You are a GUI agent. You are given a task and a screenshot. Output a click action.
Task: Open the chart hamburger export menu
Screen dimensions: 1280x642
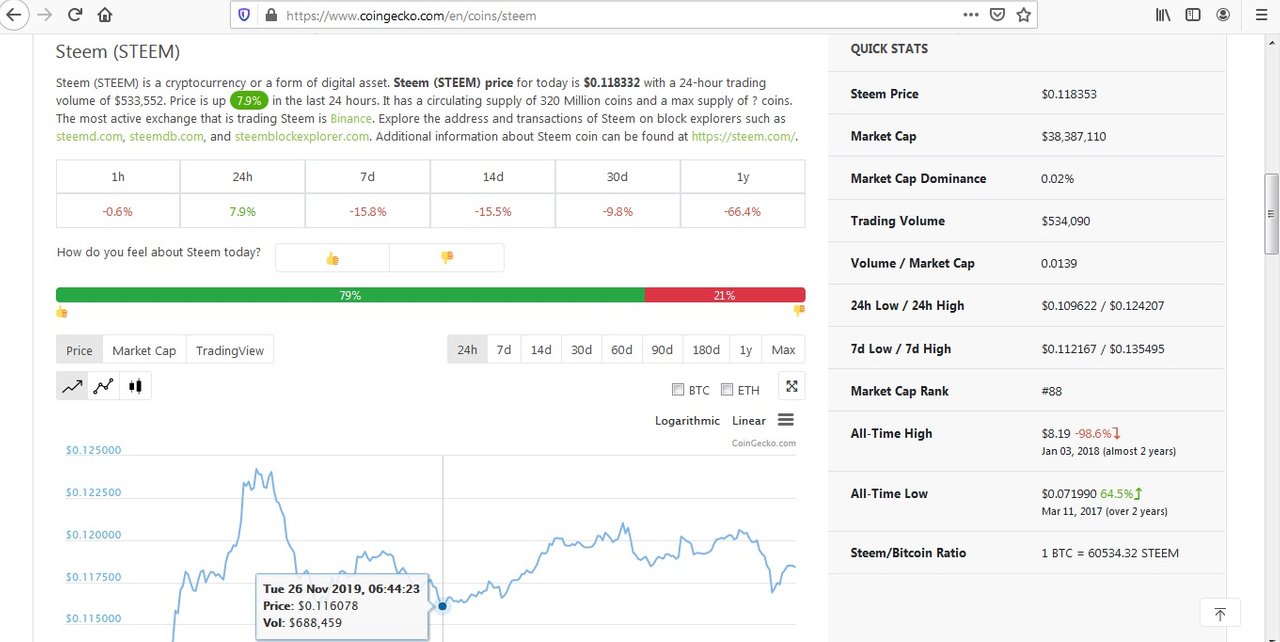click(785, 420)
